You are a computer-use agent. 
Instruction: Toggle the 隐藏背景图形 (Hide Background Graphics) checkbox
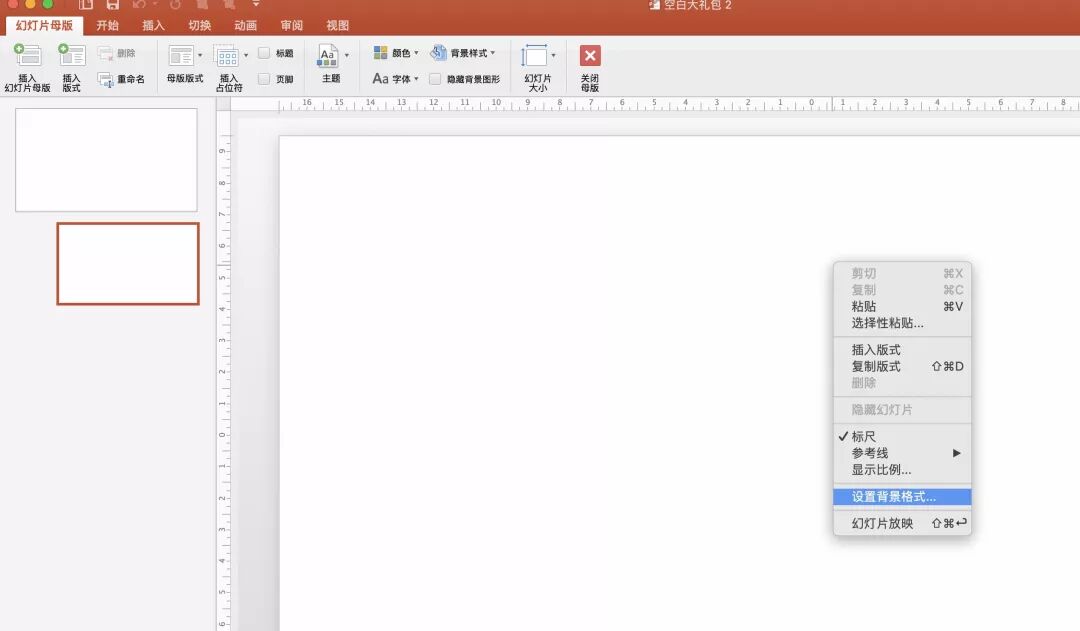[x=435, y=79]
